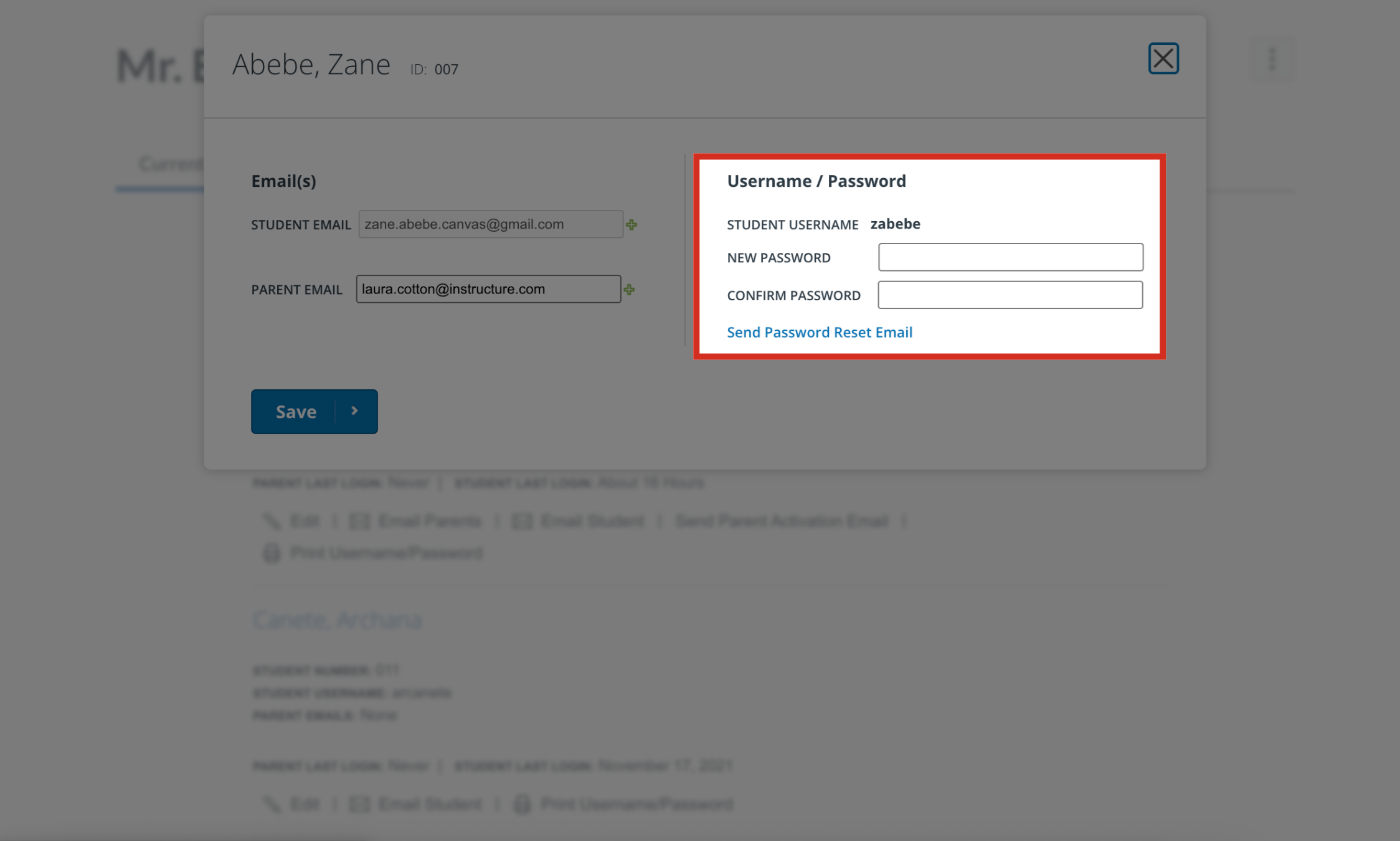Screen dimensions: 1400x841
Task: Click the Email Parents link
Action: coord(416,521)
